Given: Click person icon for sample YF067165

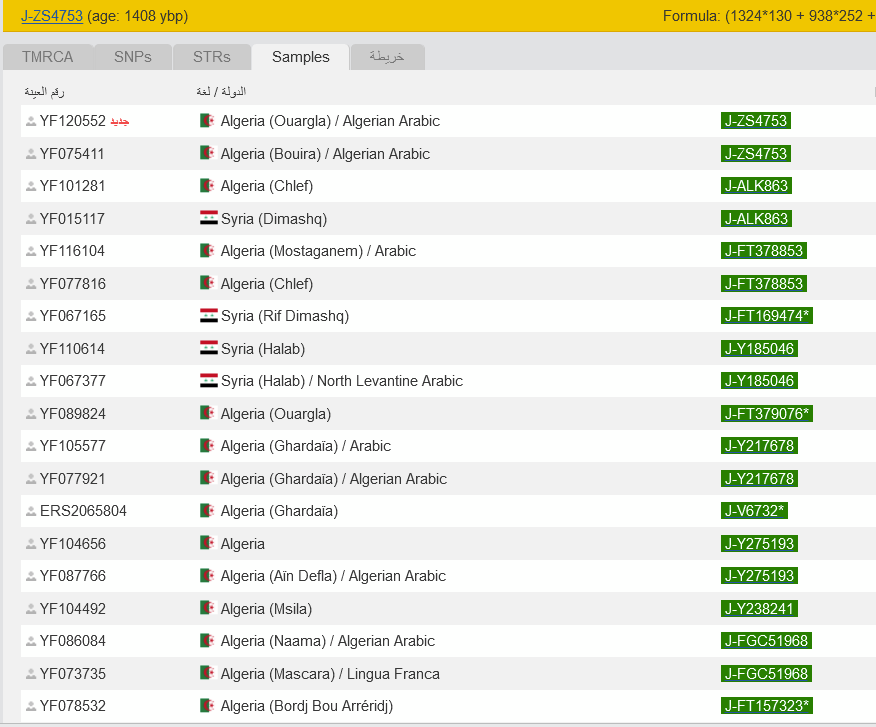Looking at the screenshot, I should click(x=31, y=316).
